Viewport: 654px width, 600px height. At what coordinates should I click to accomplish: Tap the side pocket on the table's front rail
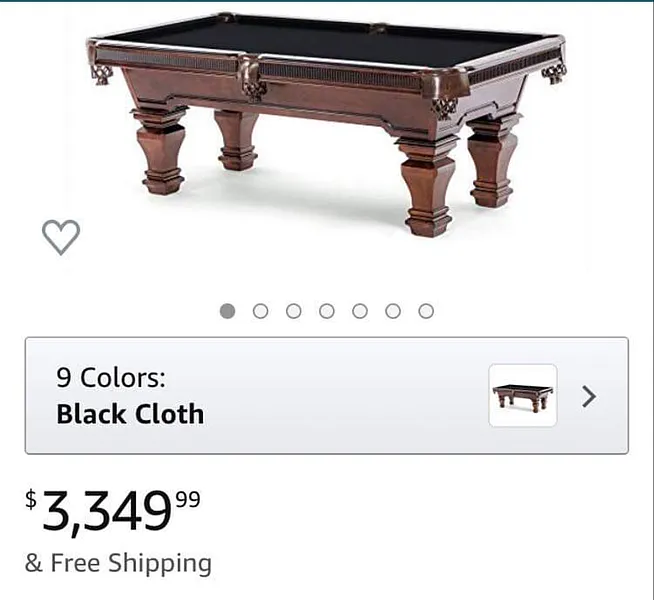coord(252,79)
